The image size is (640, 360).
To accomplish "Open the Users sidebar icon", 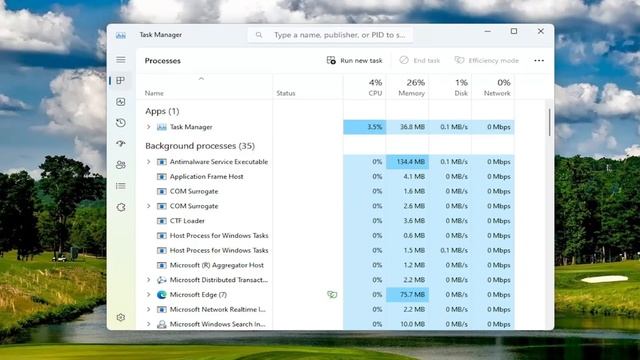I will (120, 165).
